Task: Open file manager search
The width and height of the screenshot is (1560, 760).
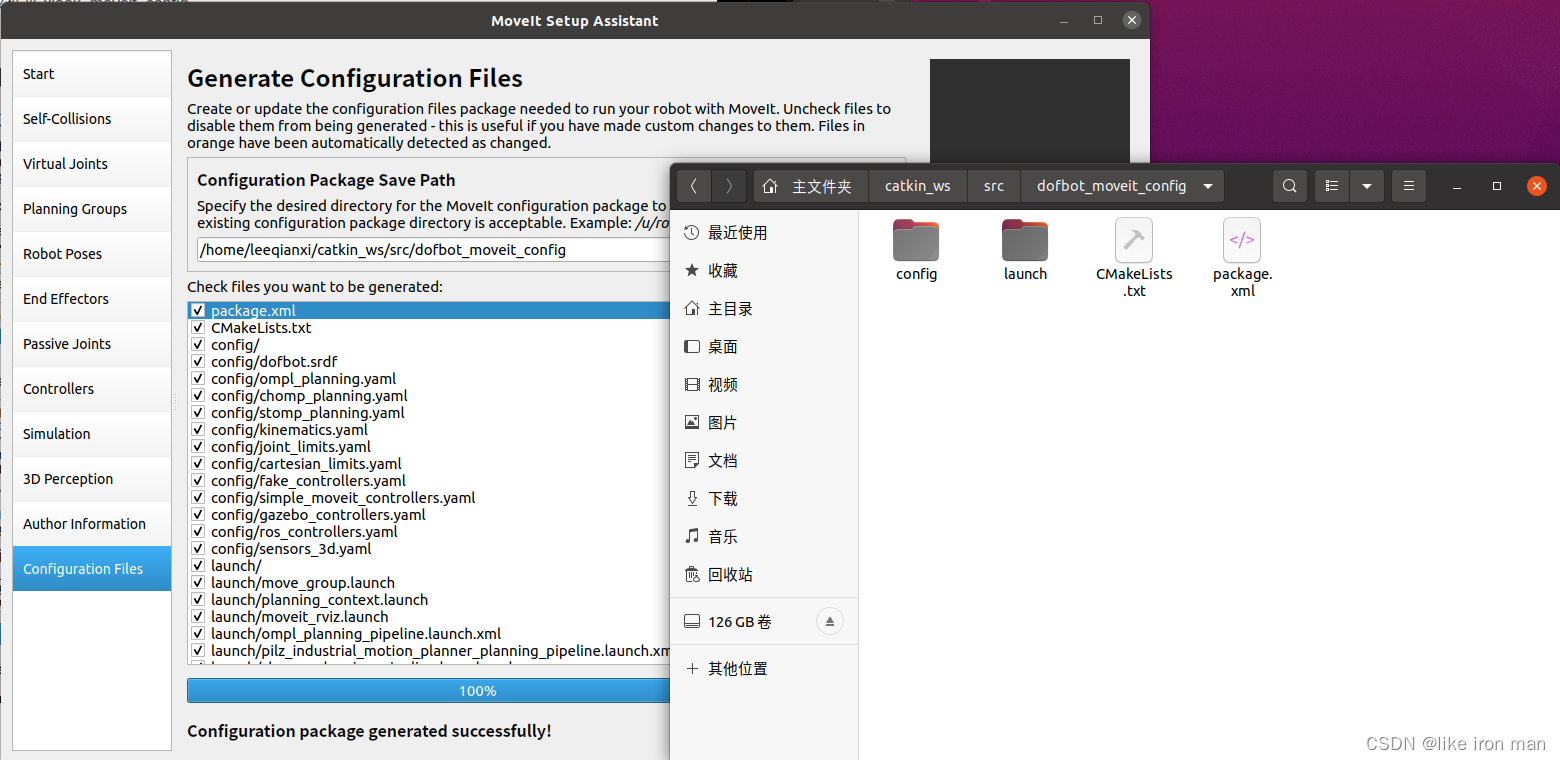Action: (x=1290, y=186)
